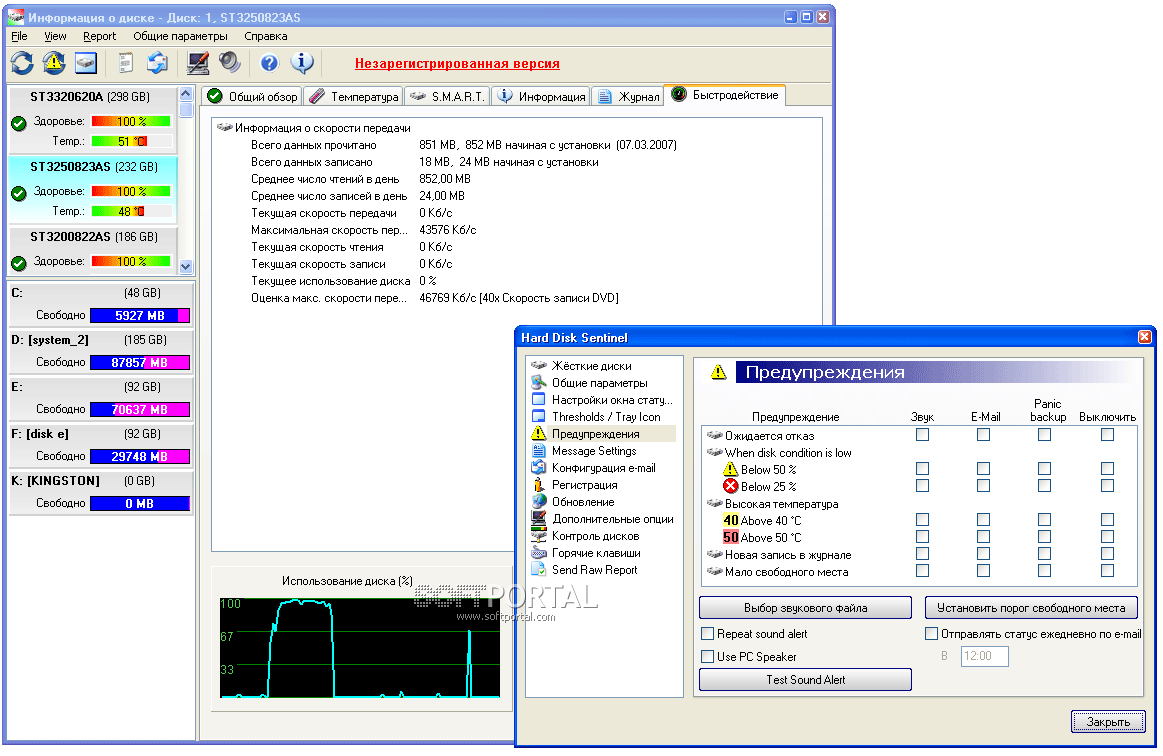Enable Звук for Мало свободного места
Viewport: 1163px width, 756px height.
(923, 571)
